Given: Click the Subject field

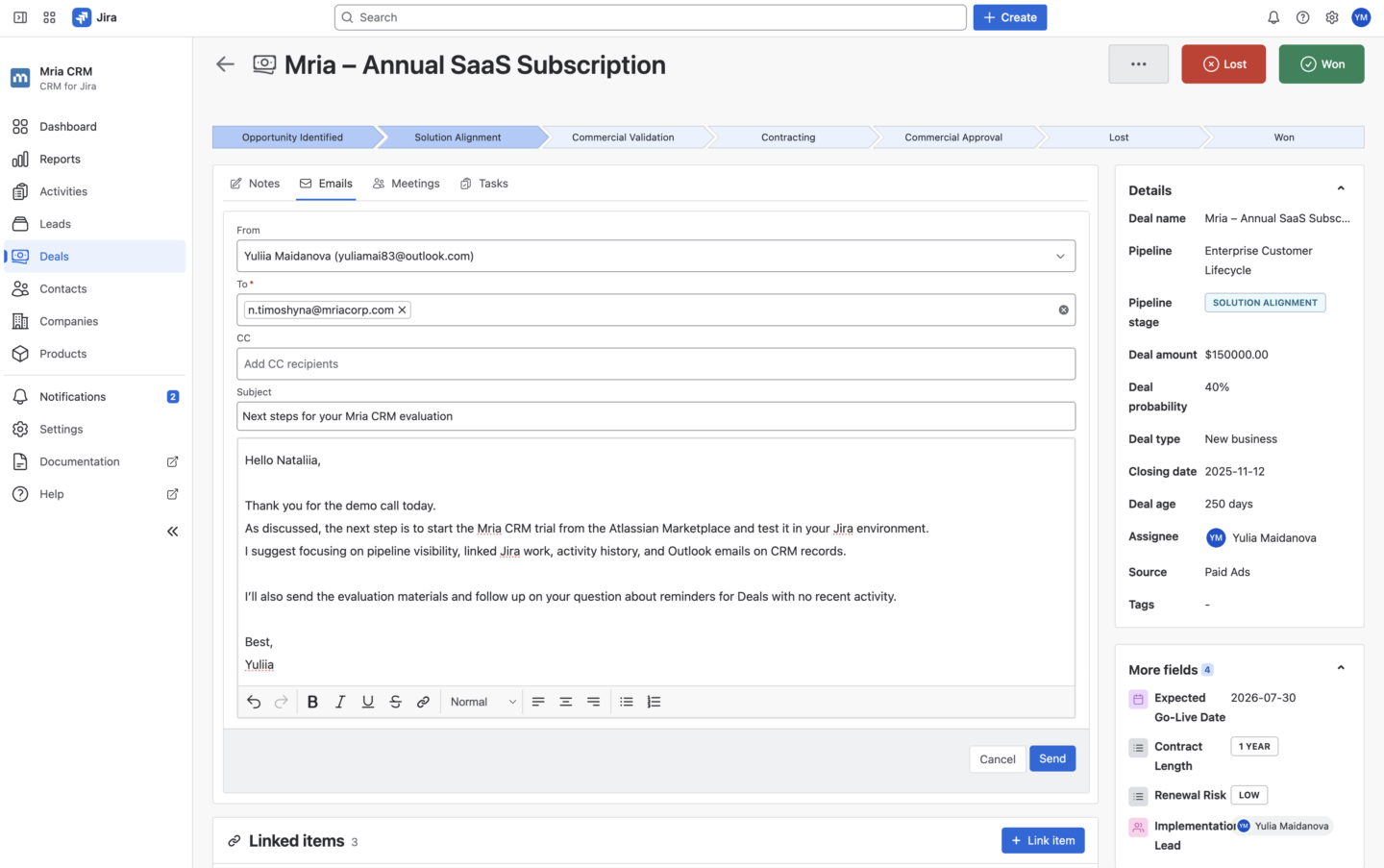Looking at the screenshot, I should tap(655, 416).
